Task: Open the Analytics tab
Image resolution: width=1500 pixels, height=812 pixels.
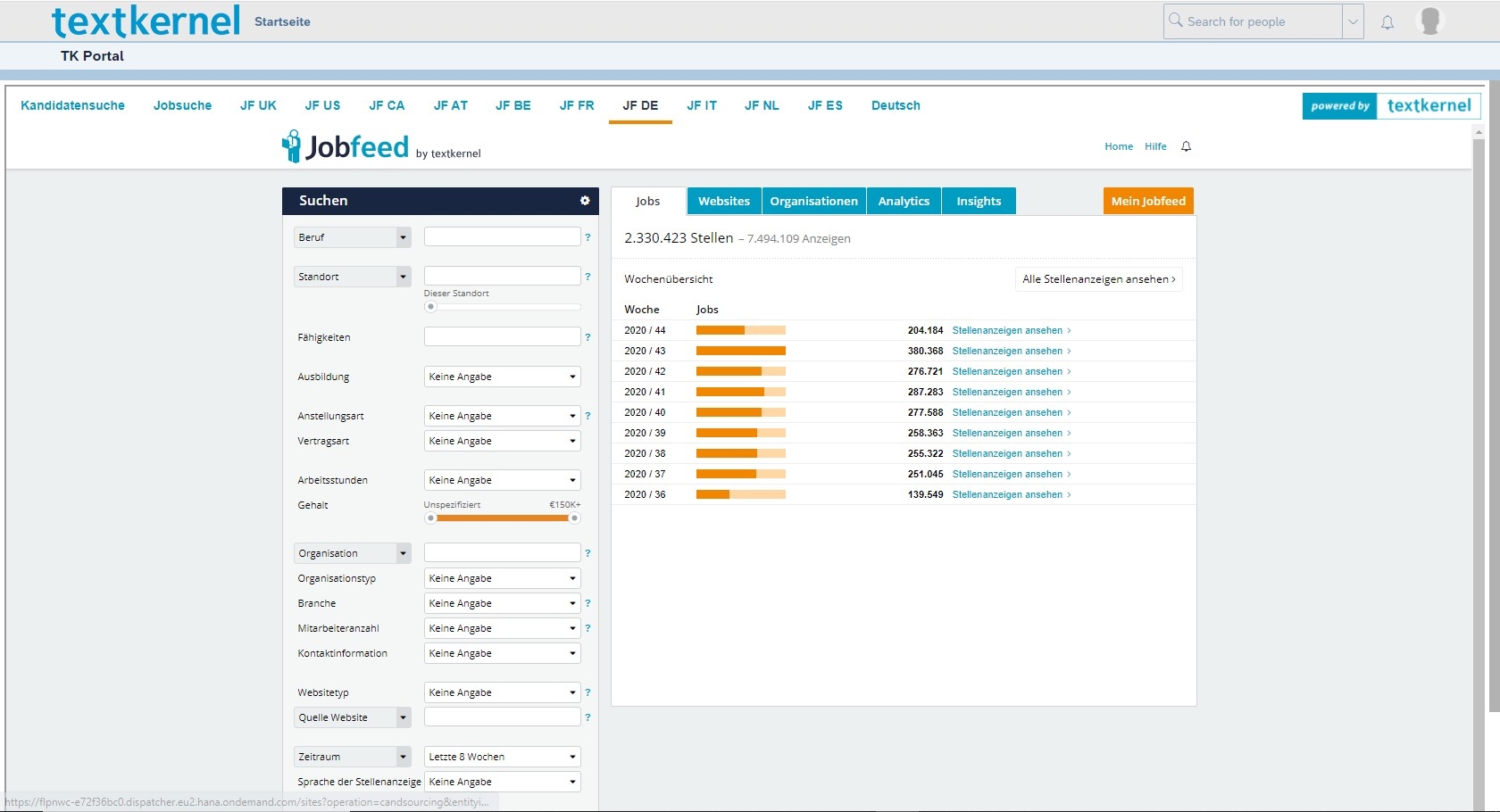Action: coord(904,201)
